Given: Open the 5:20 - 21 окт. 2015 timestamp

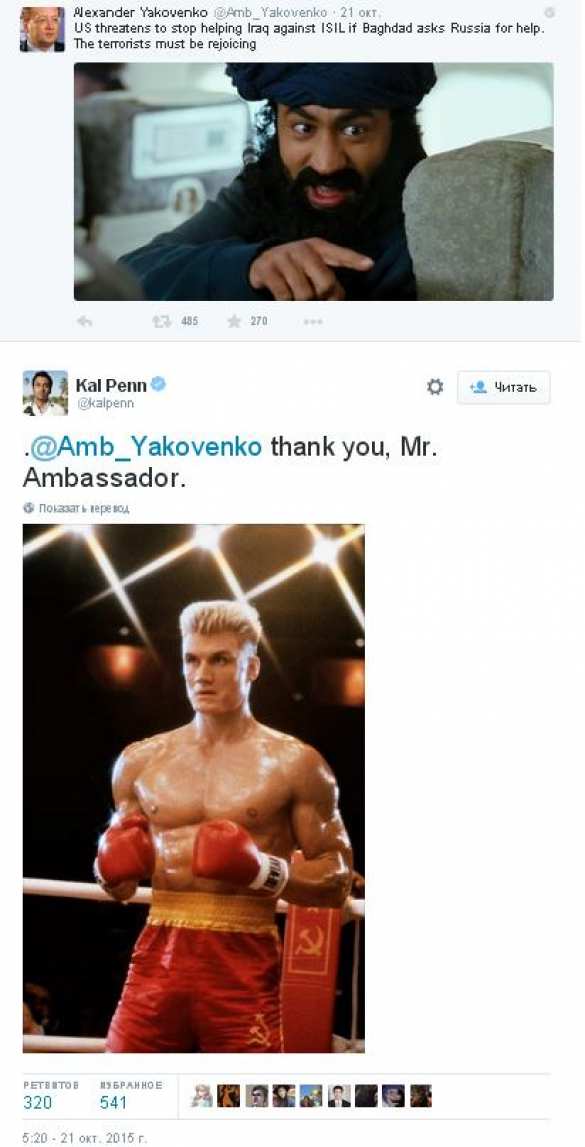Looking at the screenshot, I should [x=84, y=1138].
